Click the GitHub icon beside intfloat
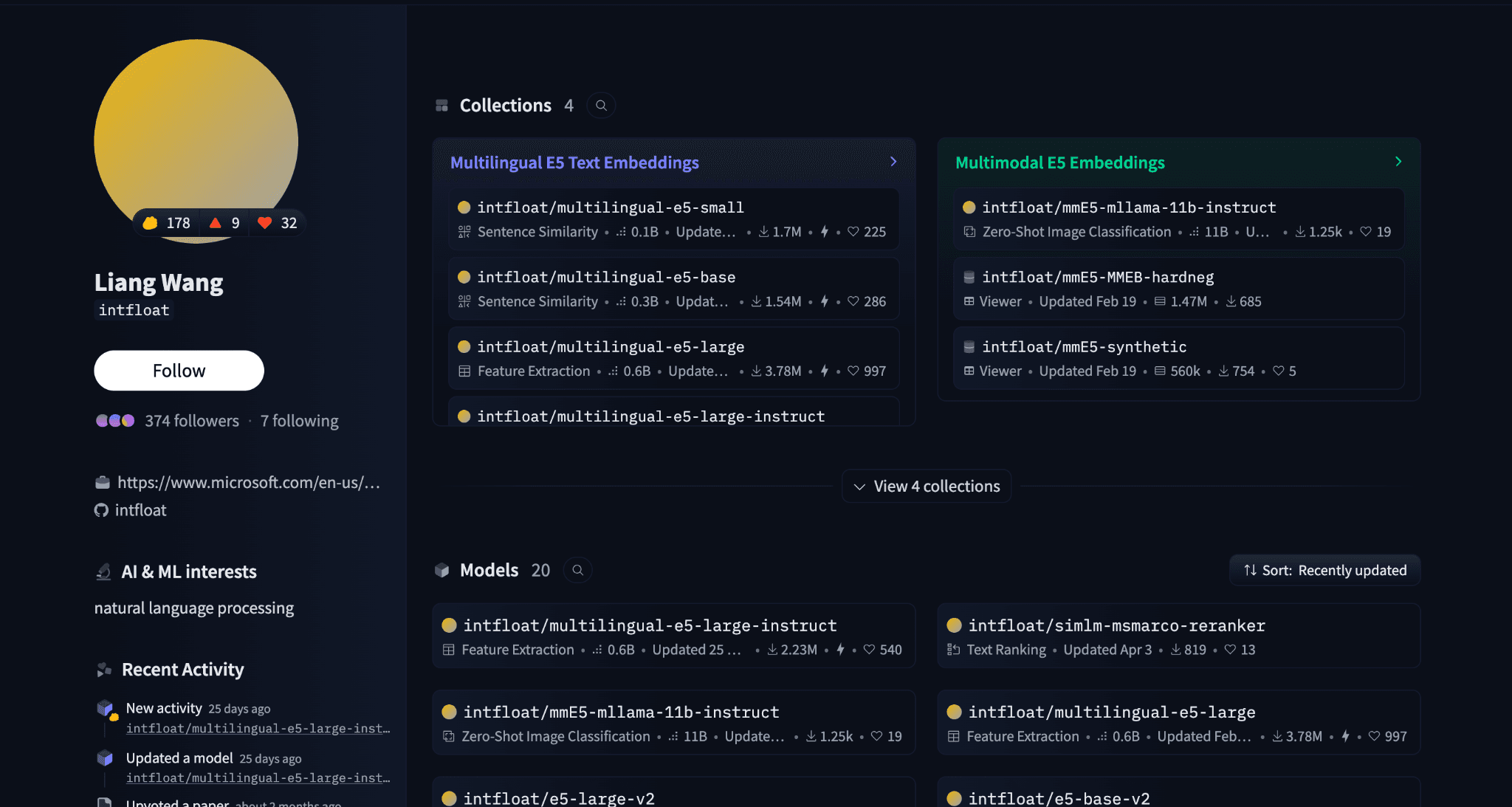This screenshot has height=807, width=1512. pos(101,510)
